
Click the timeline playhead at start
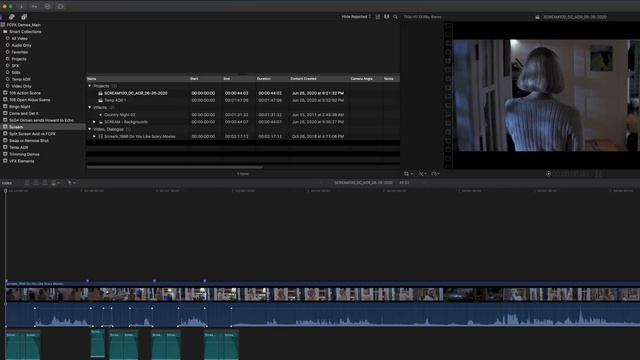pos(5,191)
